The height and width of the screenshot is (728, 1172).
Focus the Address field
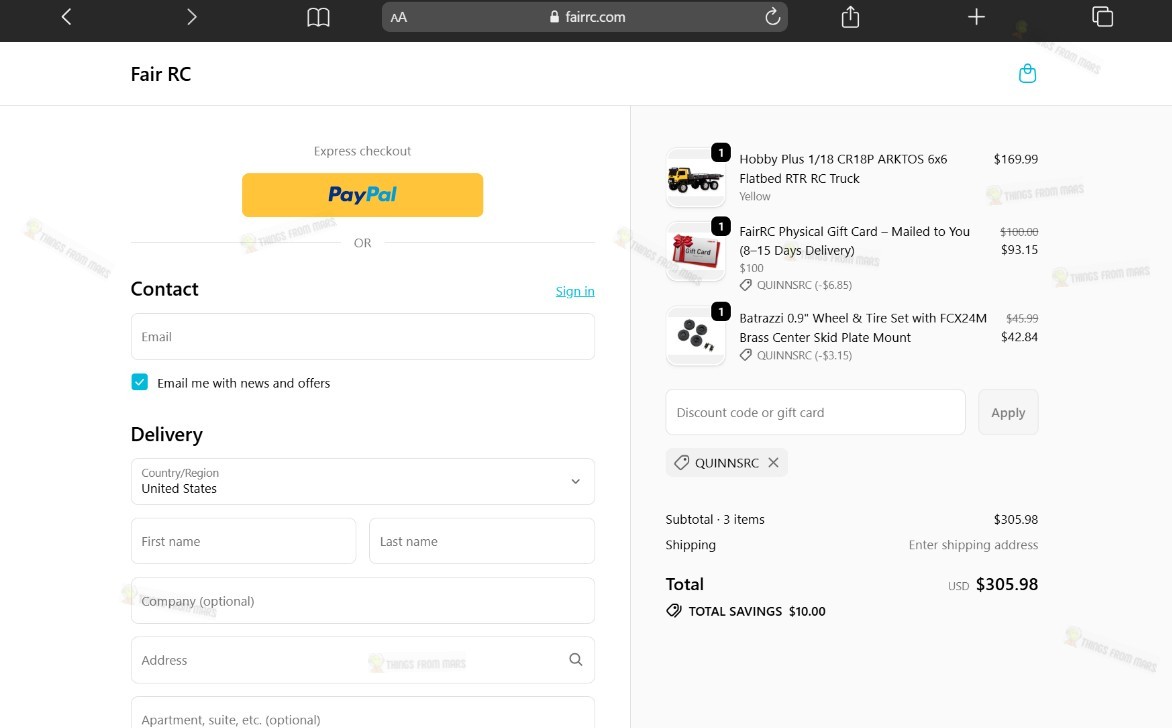click(363, 660)
